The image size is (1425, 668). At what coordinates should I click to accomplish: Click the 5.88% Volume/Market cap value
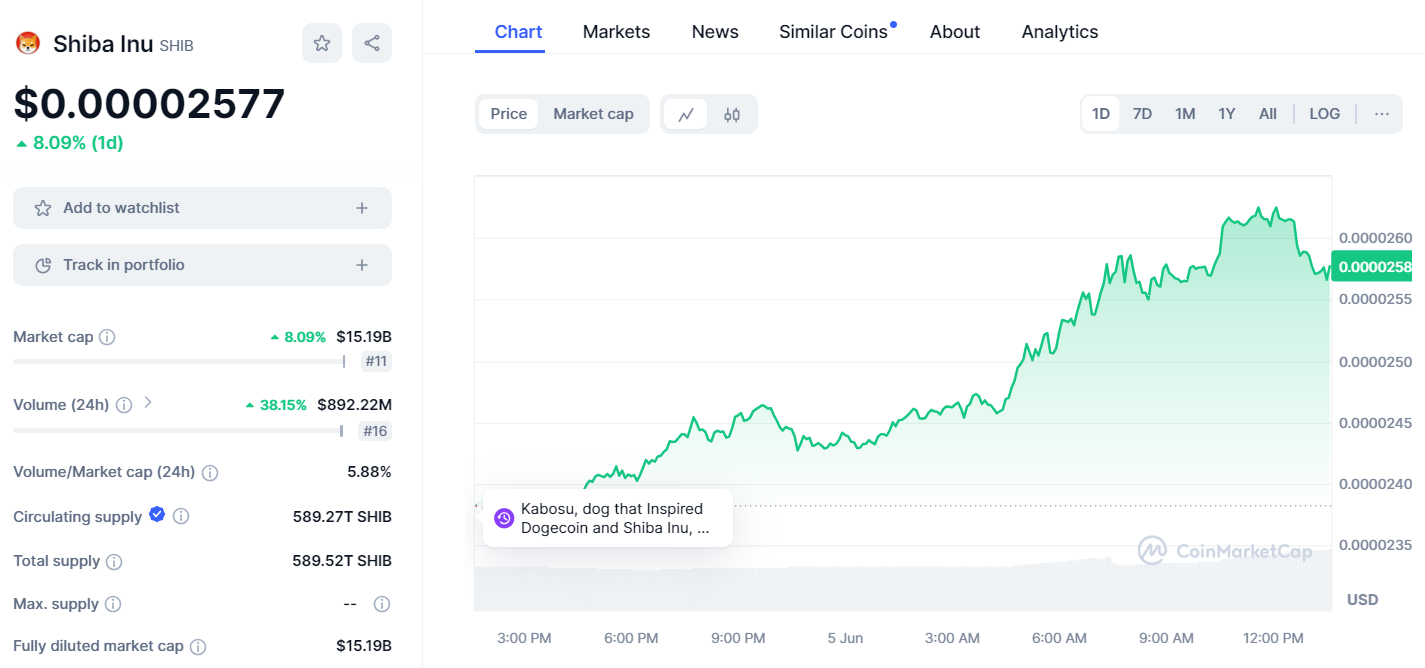[369, 472]
